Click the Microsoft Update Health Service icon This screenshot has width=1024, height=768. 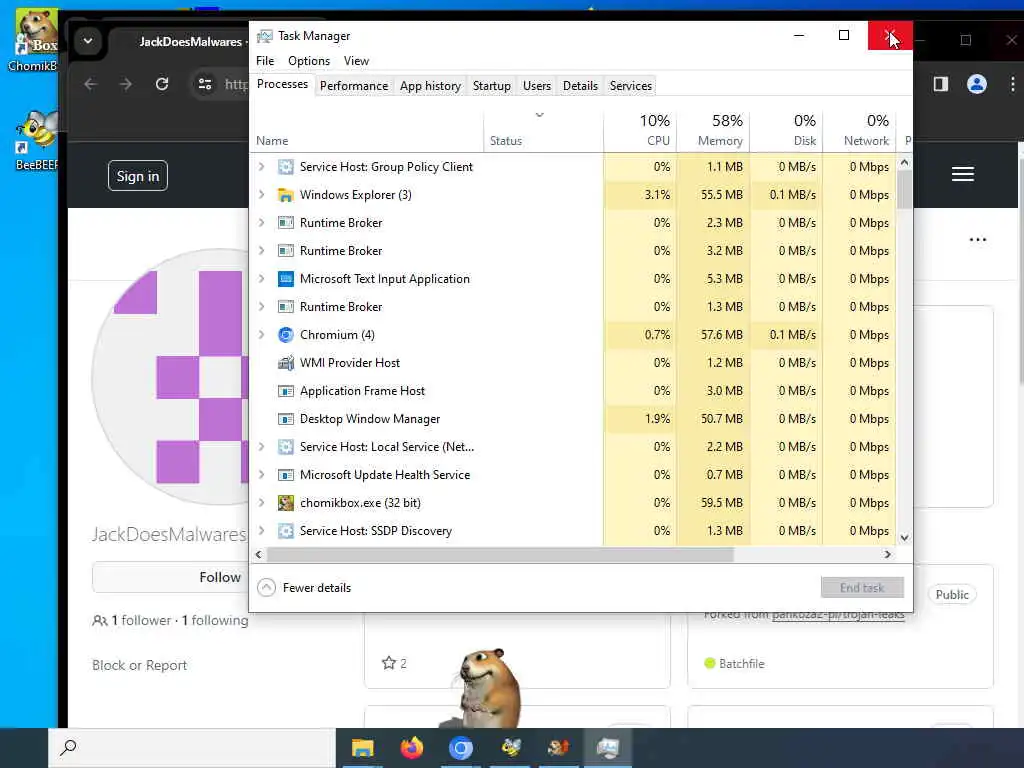(285, 475)
